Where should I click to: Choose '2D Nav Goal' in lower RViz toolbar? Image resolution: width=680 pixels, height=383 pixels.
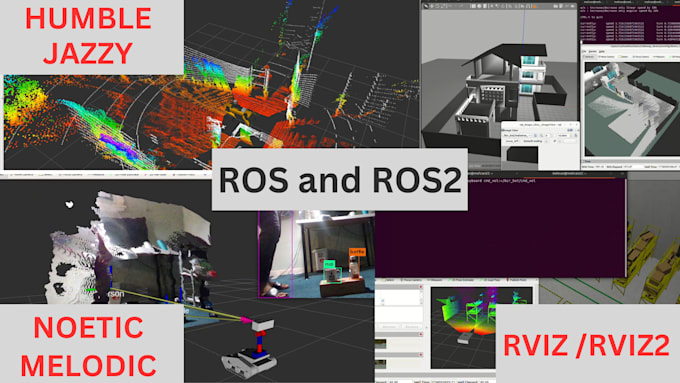pyautogui.click(x=490, y=280)
